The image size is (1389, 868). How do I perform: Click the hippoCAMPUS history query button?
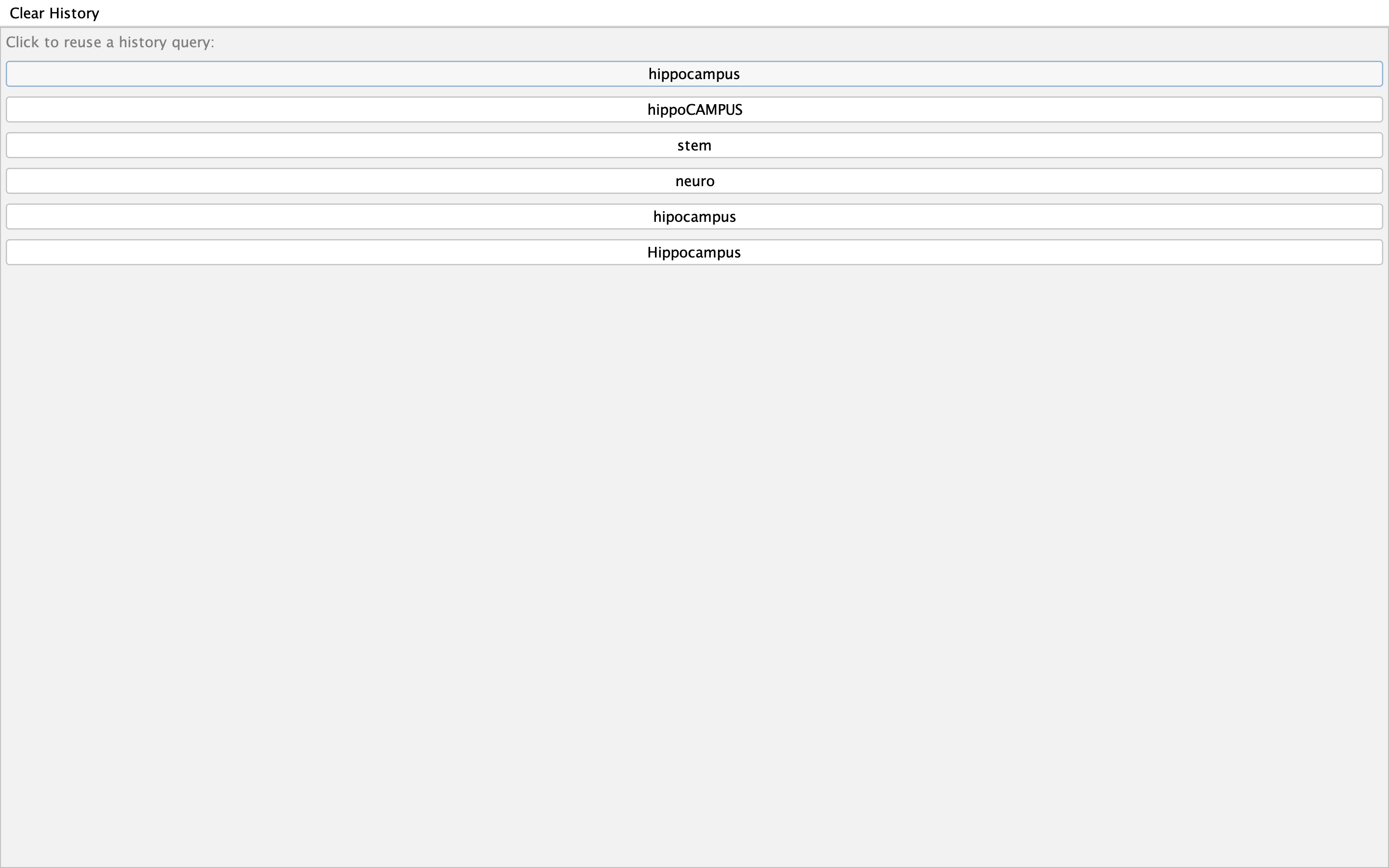click(x=694, y=109)
